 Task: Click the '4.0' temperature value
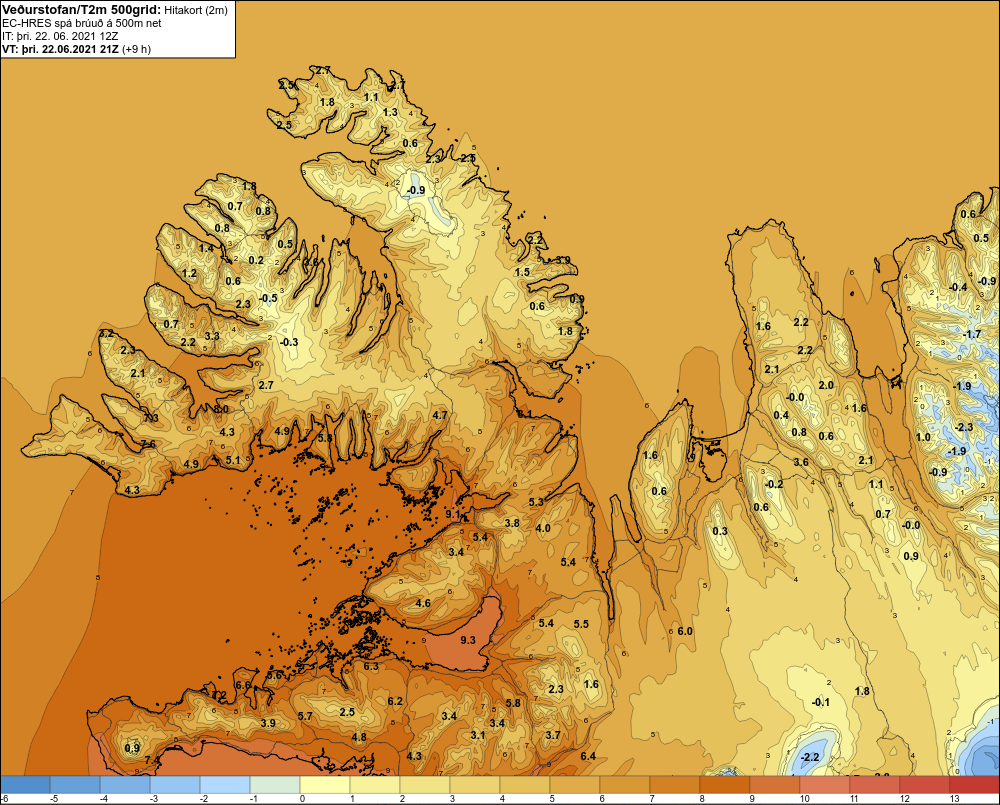click(x=543, y=528)
